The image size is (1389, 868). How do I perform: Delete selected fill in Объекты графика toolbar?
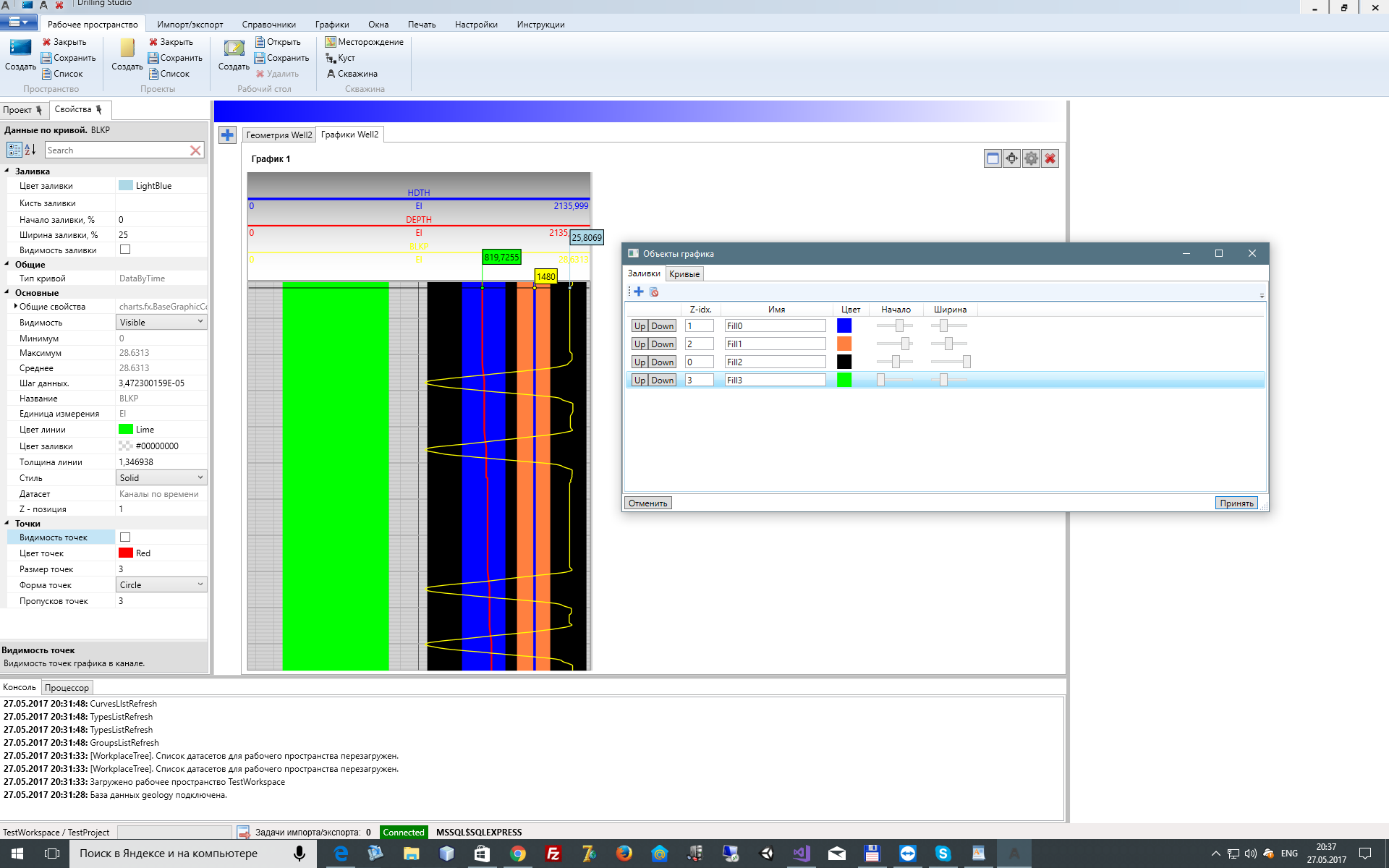tap(654, 292)
